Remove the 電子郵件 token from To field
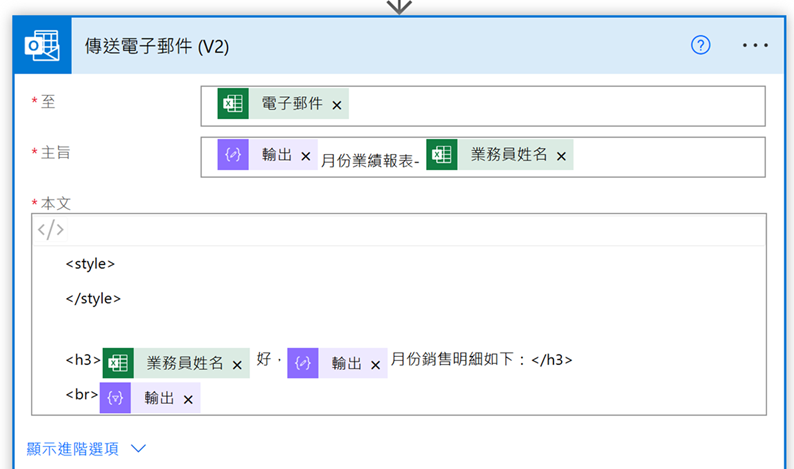794x469 pixels. point(337,105)
